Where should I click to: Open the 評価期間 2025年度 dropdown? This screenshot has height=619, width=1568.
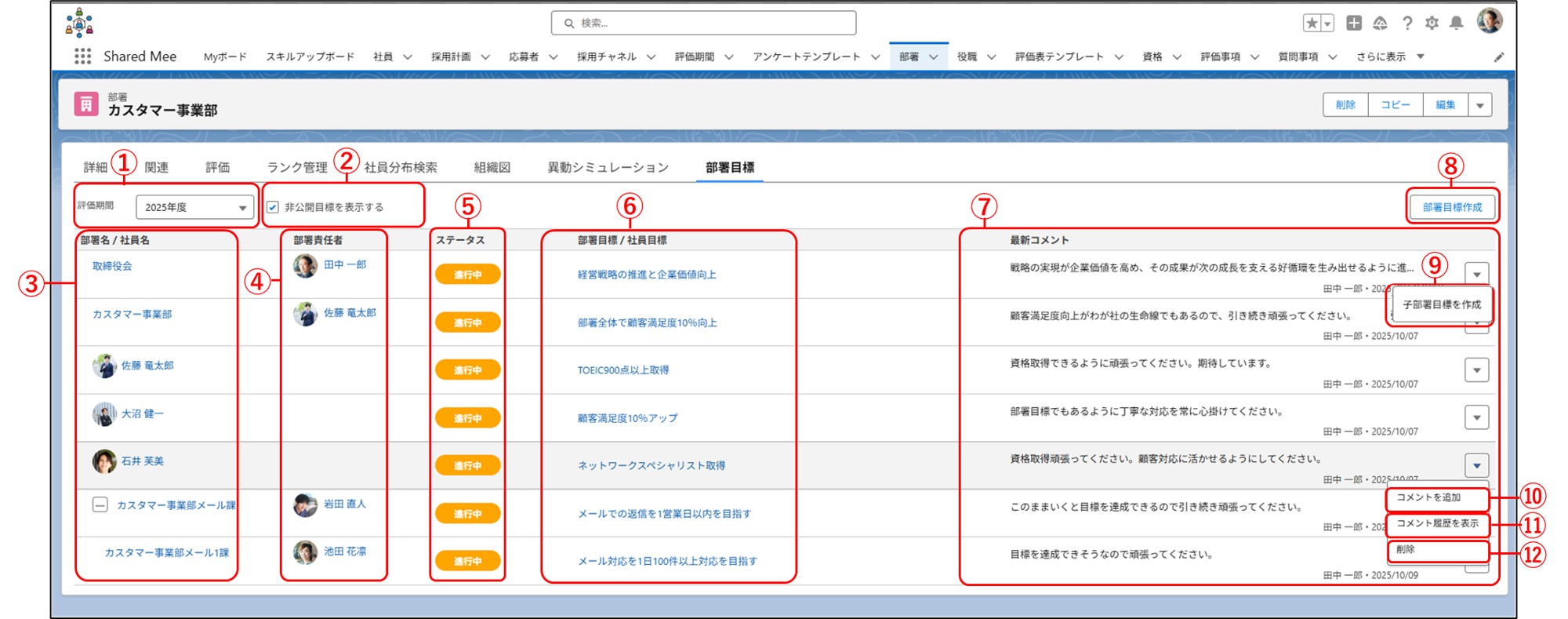[194, 207]
